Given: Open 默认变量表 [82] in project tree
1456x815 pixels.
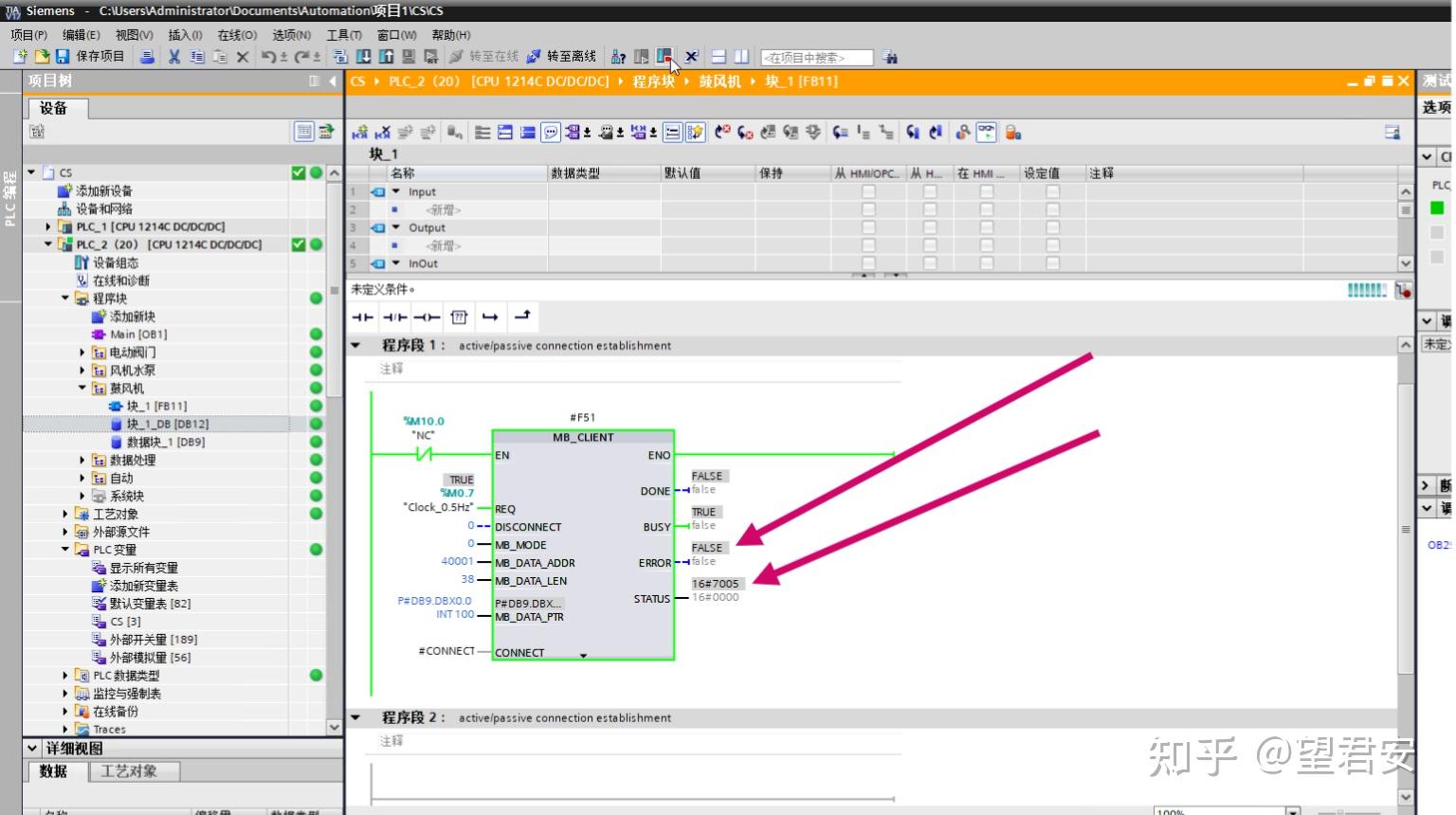Looking at the screenshot, I should click(x=150, y=604).
